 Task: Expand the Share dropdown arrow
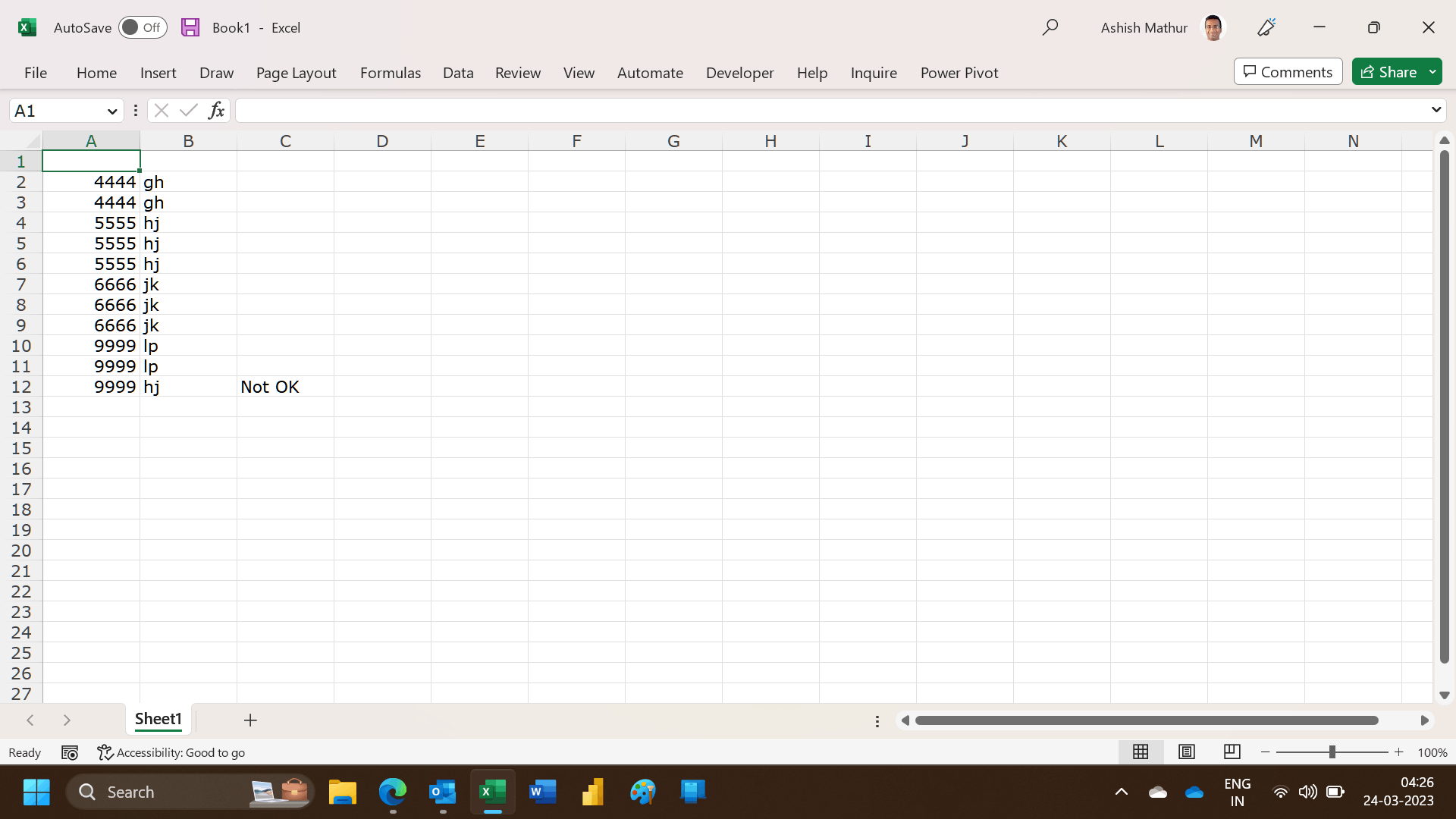(1433, 72)
